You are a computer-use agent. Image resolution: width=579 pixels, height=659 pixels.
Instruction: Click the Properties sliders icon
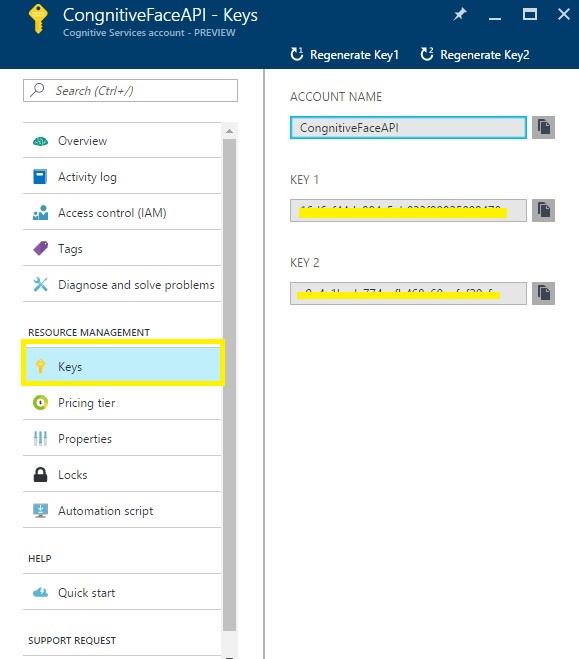[40, 438]
